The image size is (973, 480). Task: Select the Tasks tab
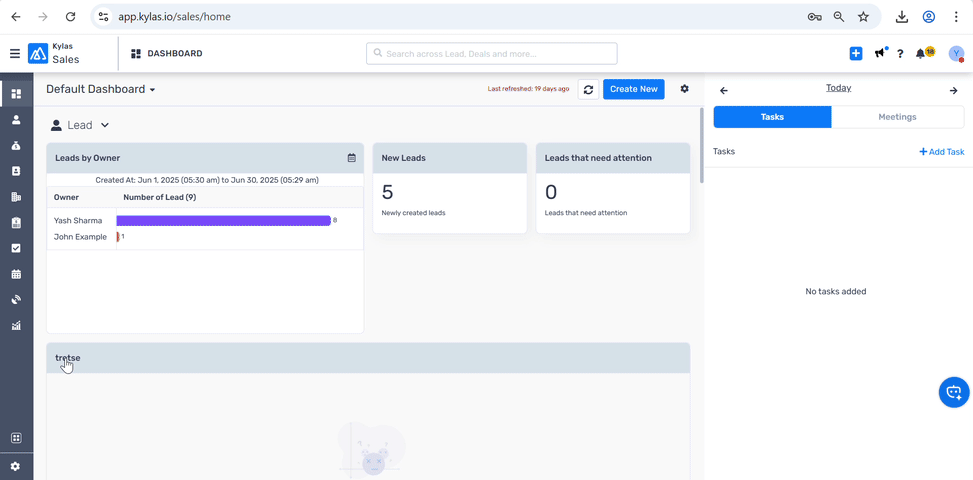click(772, 117)
